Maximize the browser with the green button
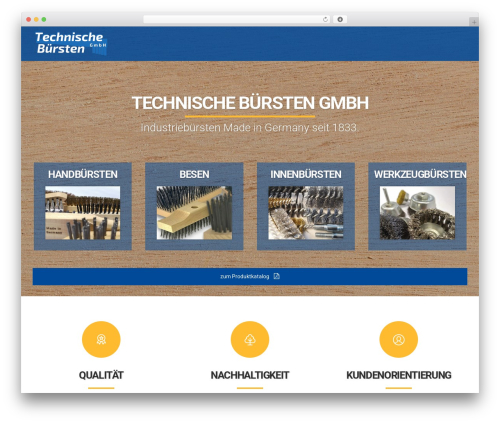 [x=44, y=20]
